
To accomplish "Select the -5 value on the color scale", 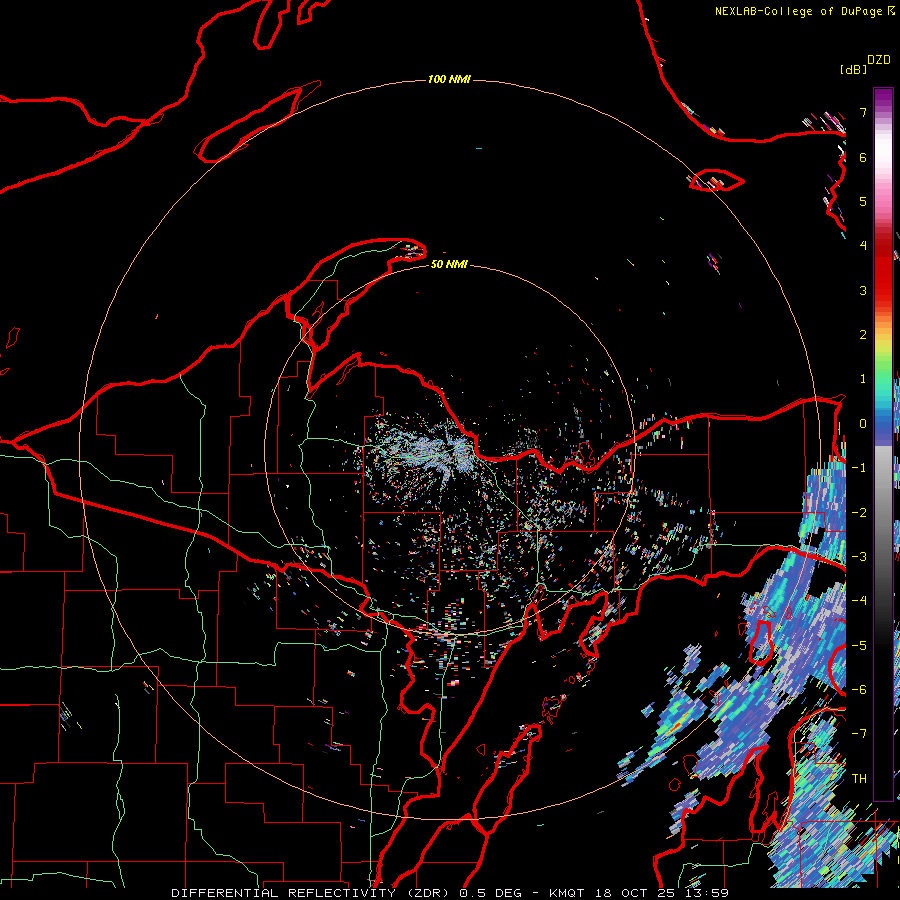I will tap(859, 645).
